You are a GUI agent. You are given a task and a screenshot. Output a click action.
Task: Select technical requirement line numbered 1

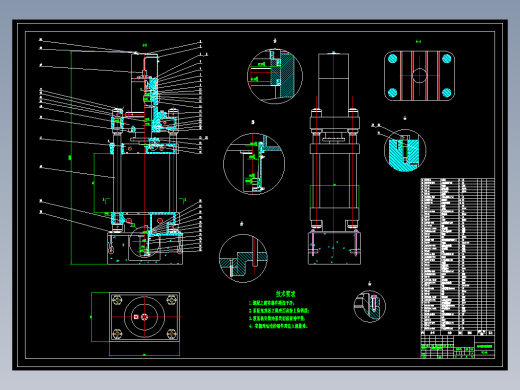coord(272,303)
